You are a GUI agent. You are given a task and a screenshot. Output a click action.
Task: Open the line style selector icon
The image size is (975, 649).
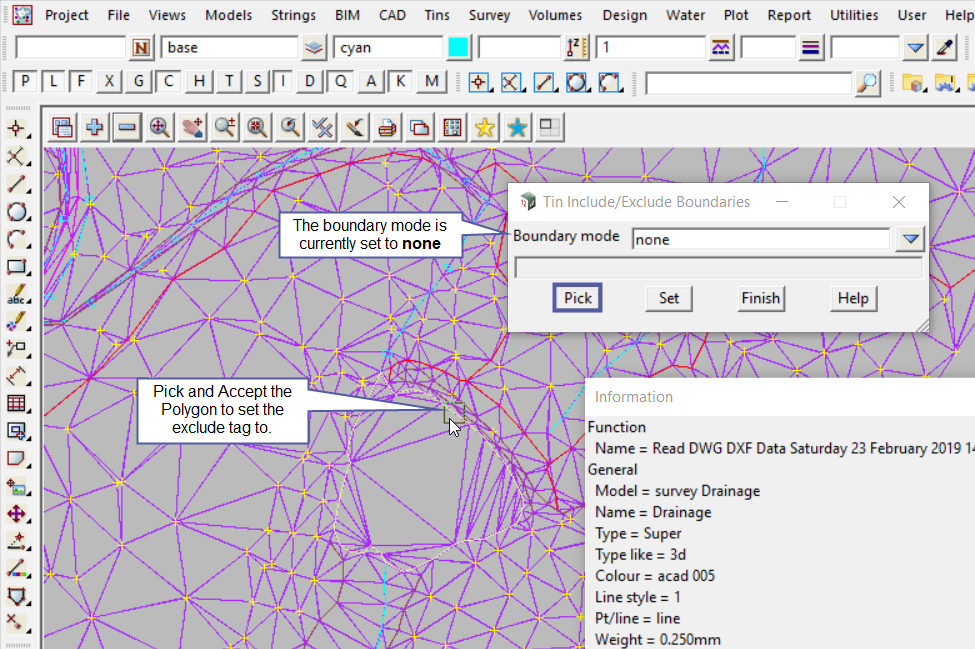(721, 47)
